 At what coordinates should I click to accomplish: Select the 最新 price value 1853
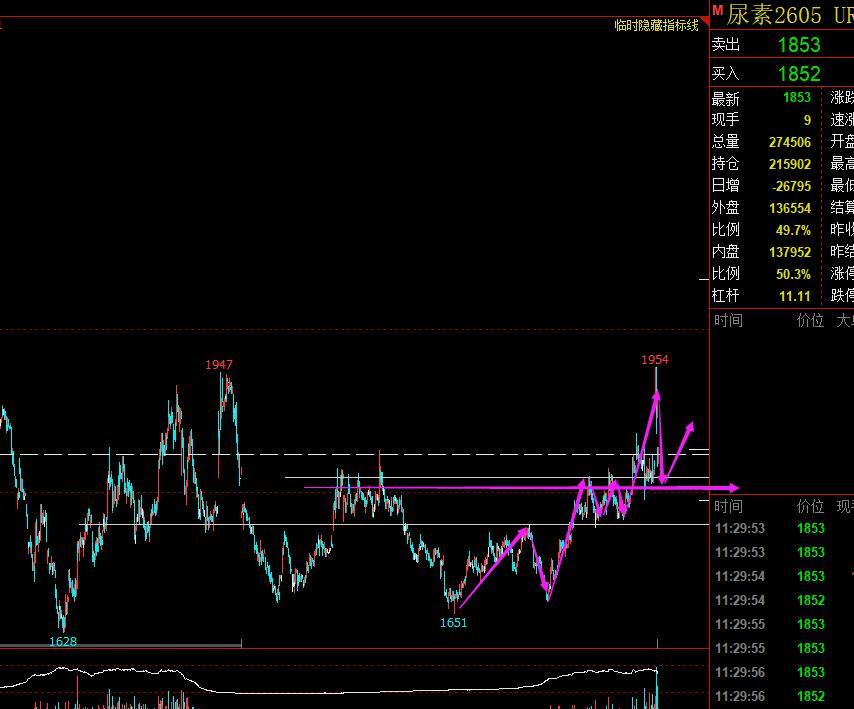(x=797, y=97)
